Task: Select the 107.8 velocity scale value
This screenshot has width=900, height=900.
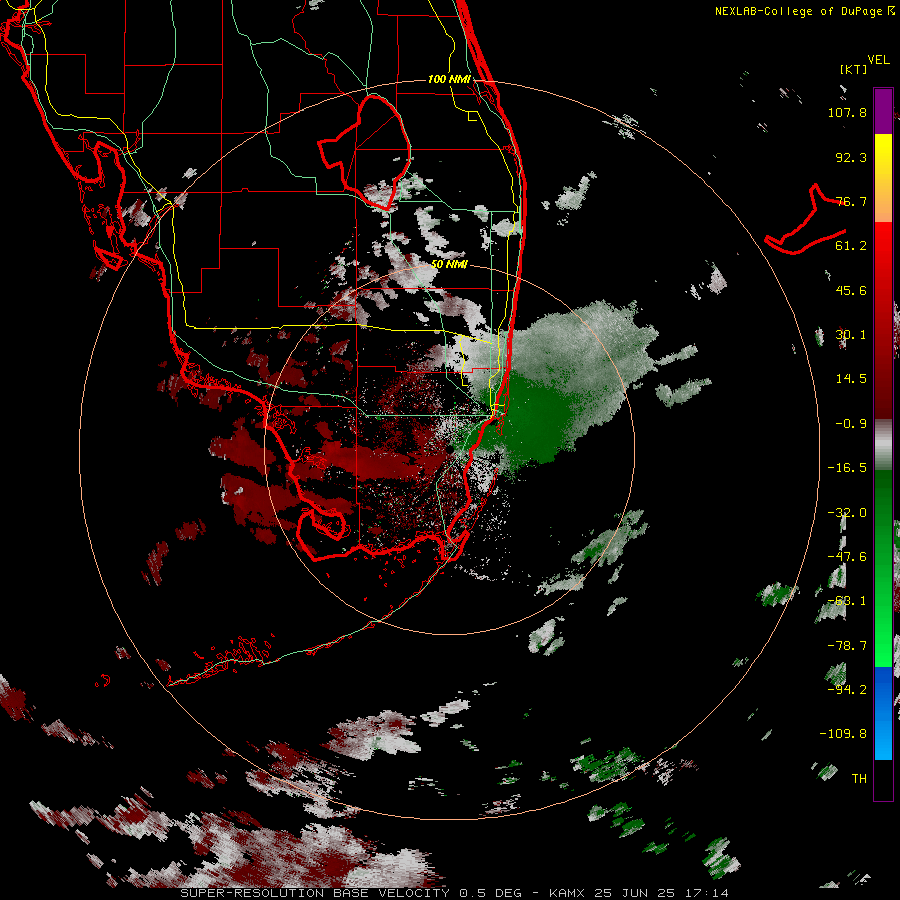Action: 847,112
